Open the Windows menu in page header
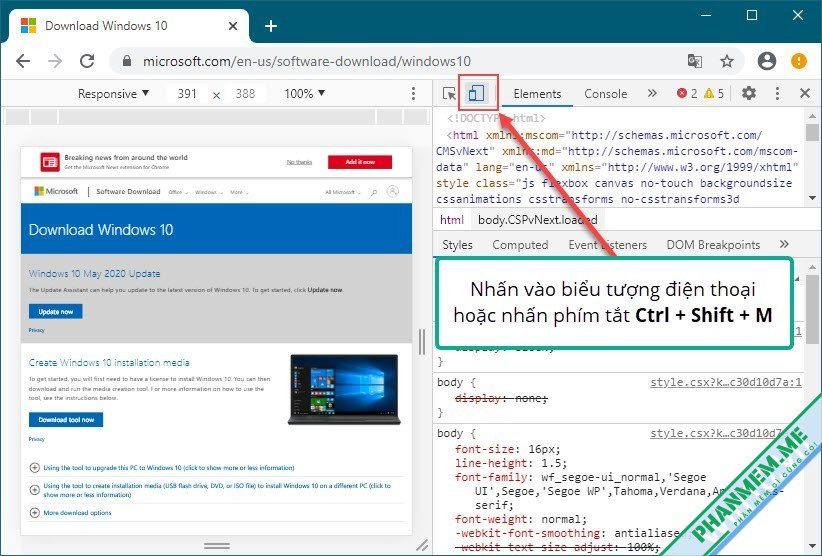 click(x=208, y=192)
